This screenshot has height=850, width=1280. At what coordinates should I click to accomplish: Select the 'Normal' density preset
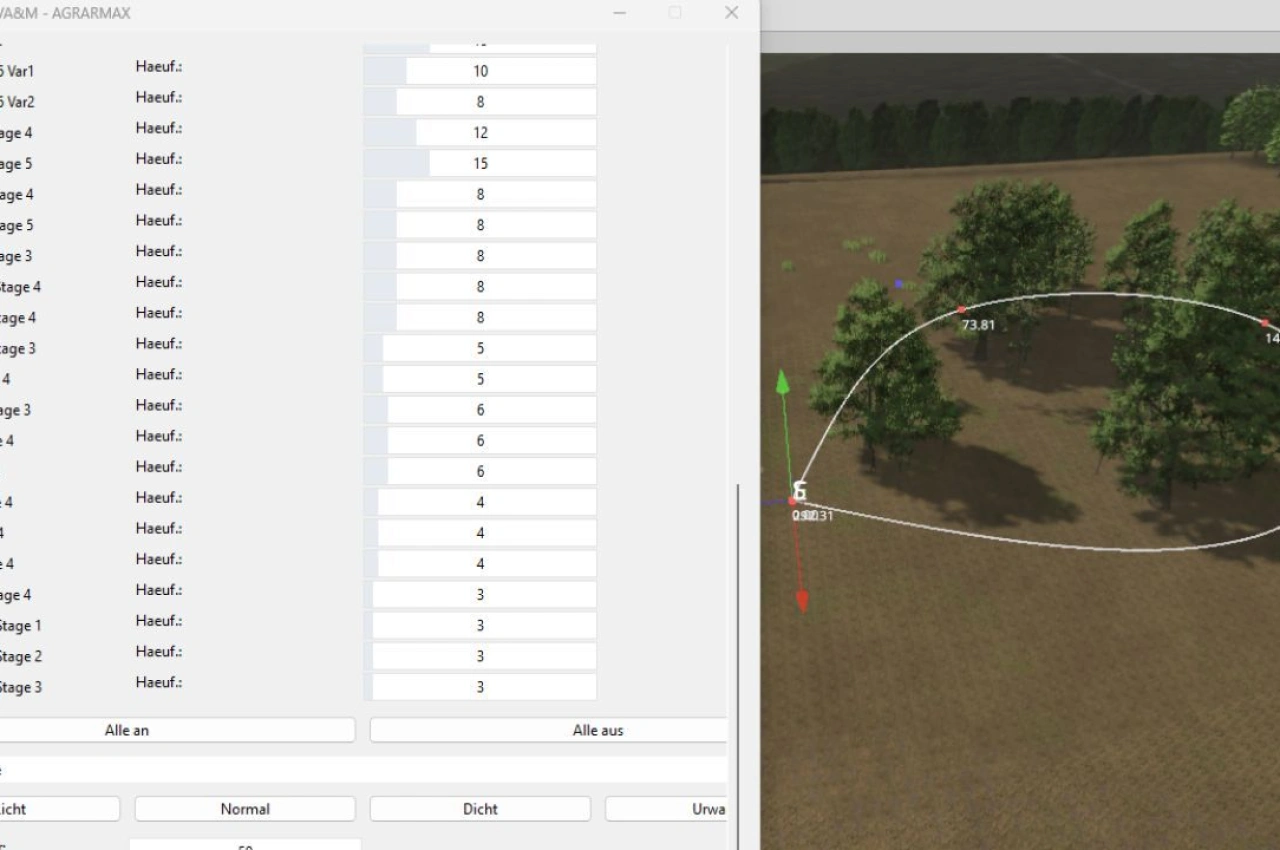[x=245, y=809]
